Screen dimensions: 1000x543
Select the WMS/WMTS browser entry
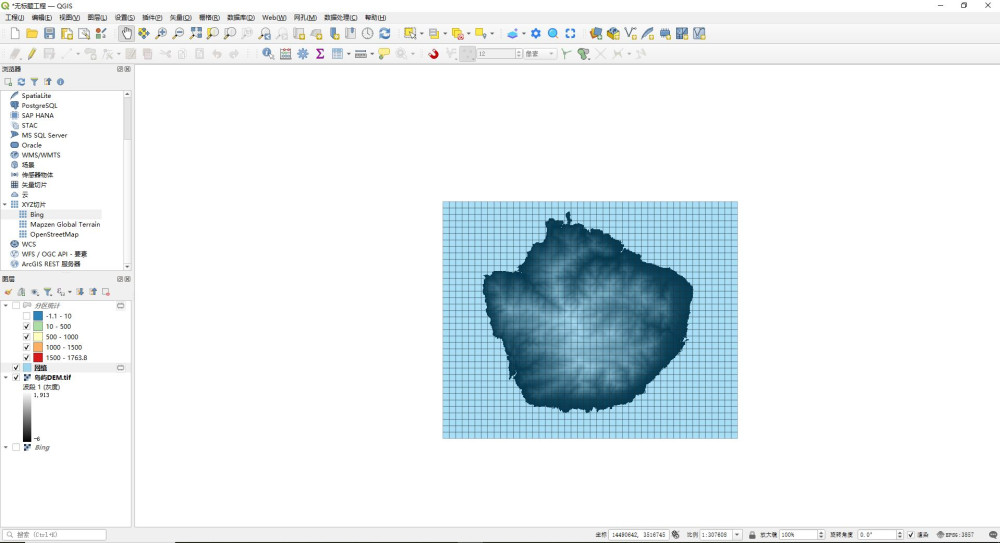pyautogui.click(x=41, y=155)
